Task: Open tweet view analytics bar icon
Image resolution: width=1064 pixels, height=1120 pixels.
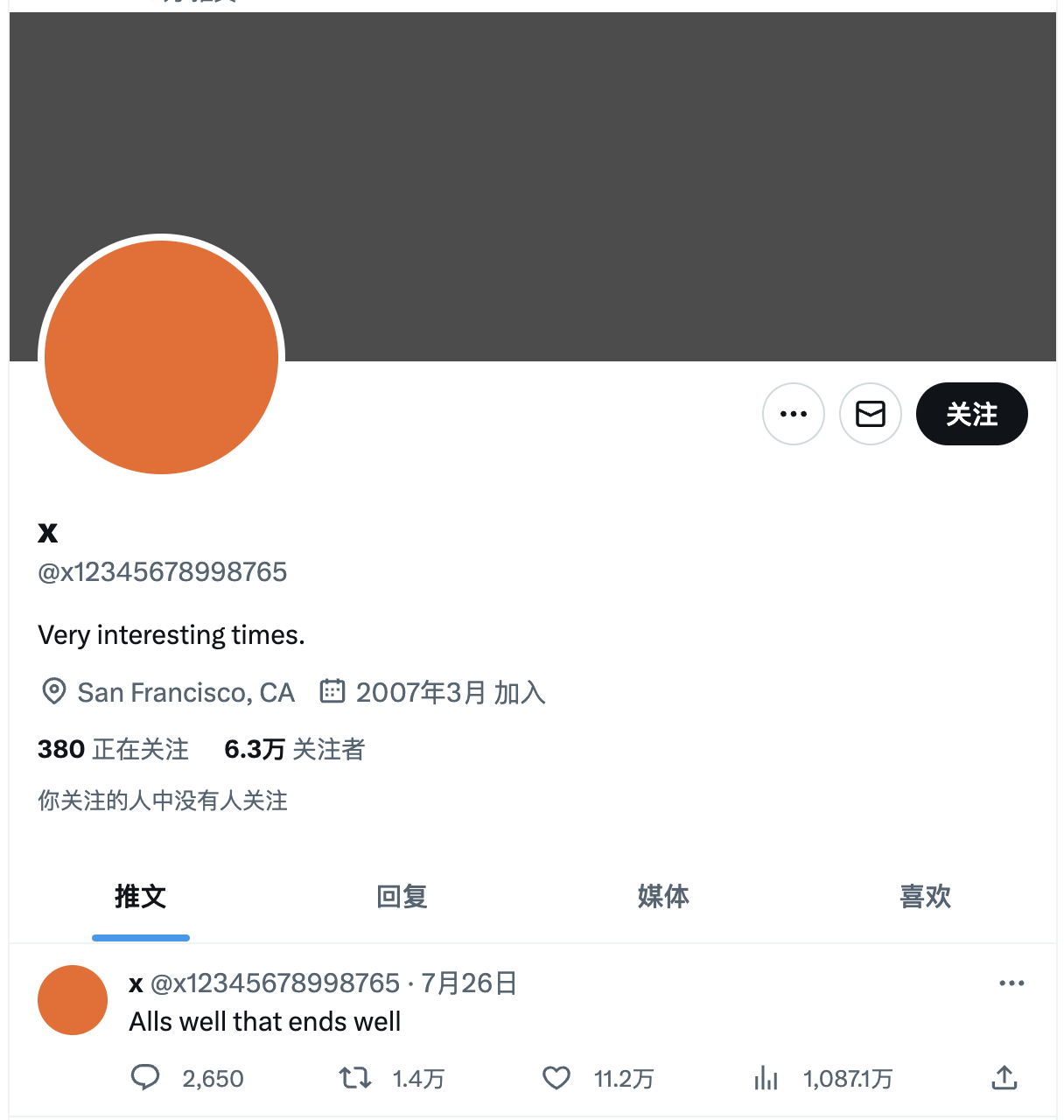Action: [766, 1077]
